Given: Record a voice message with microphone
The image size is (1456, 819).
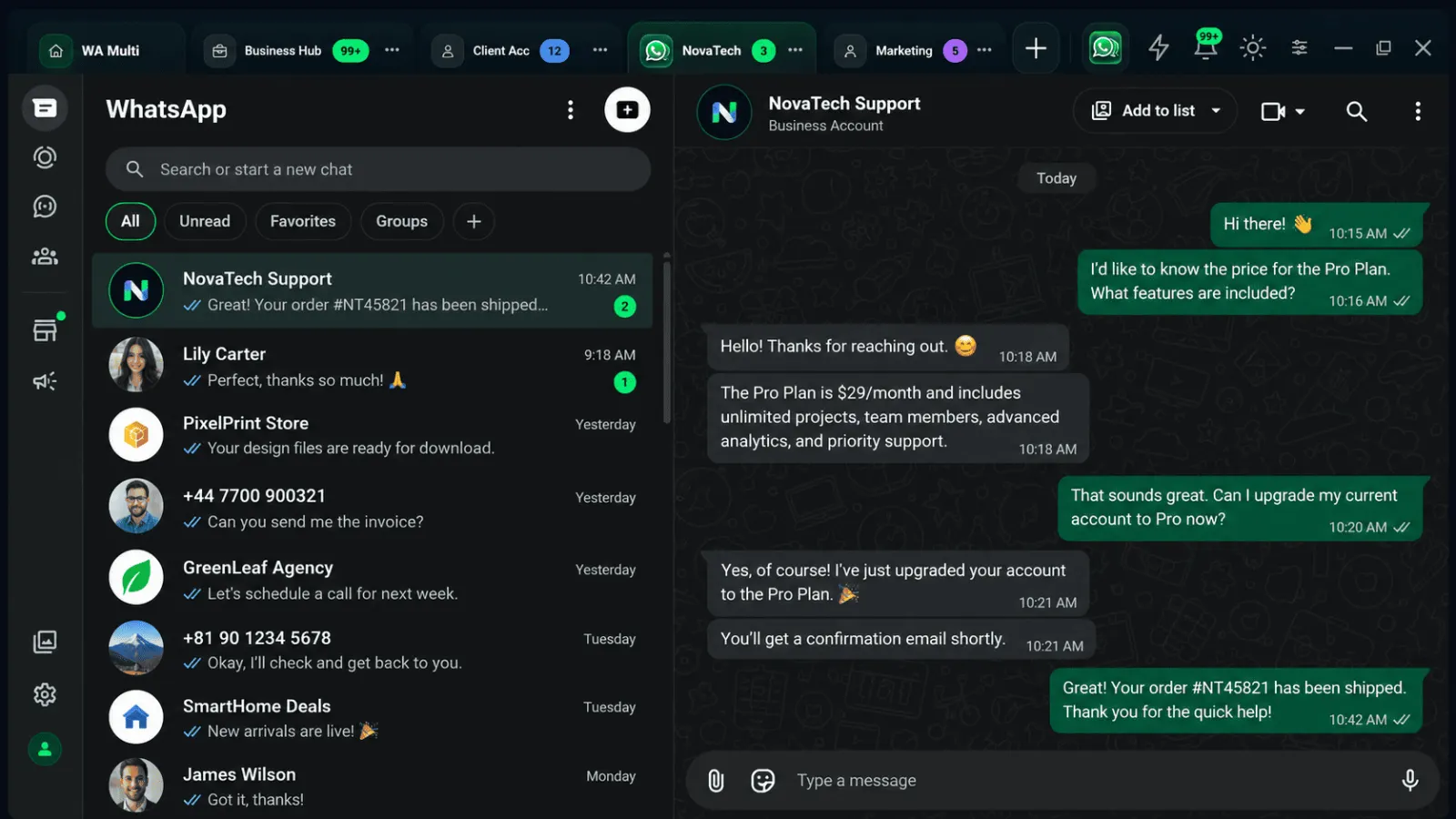Looking at the screenshot, I should click(x=1410, y=780).
